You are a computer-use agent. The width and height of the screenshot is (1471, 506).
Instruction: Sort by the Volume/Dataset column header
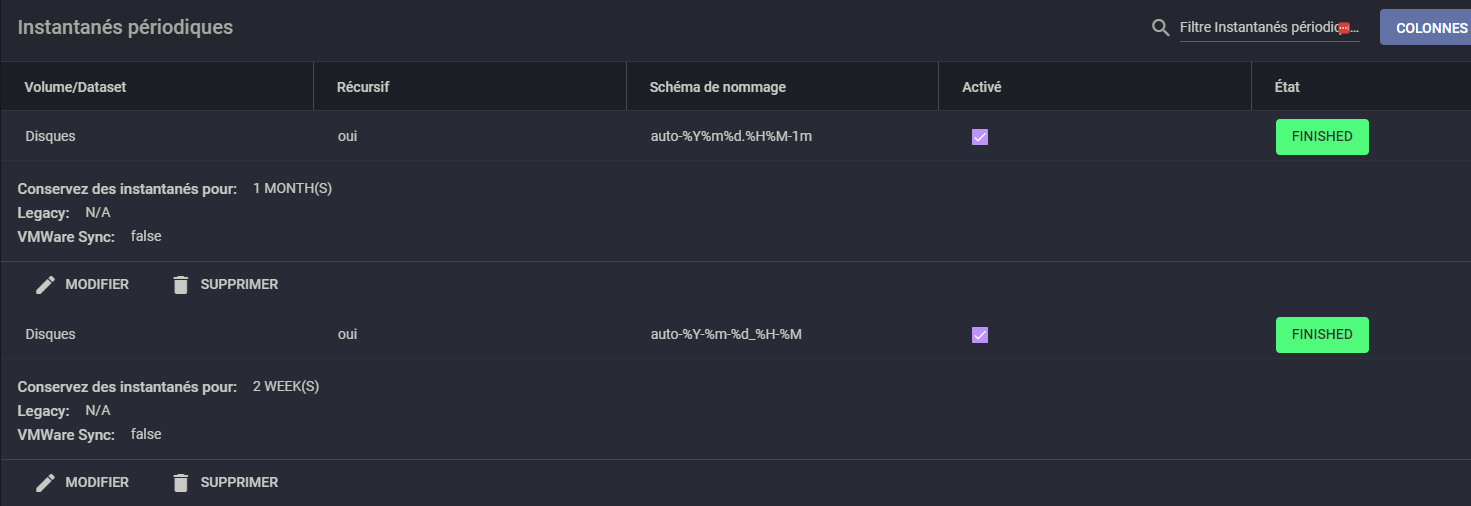coord(76,87)
